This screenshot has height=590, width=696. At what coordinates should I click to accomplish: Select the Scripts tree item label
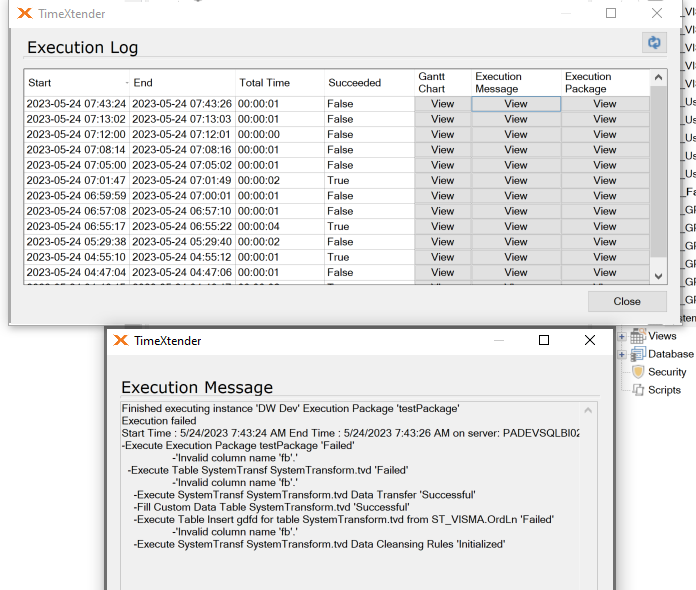pyautogui.click(x=664, y=390)
